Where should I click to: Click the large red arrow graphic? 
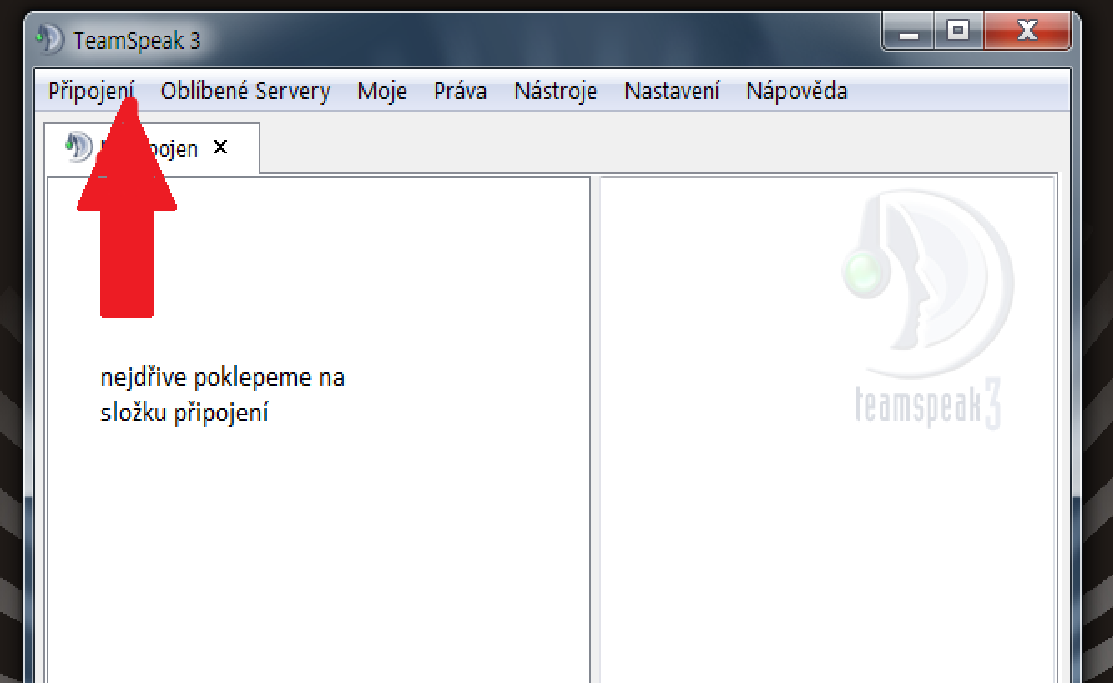tap(127, 240)
